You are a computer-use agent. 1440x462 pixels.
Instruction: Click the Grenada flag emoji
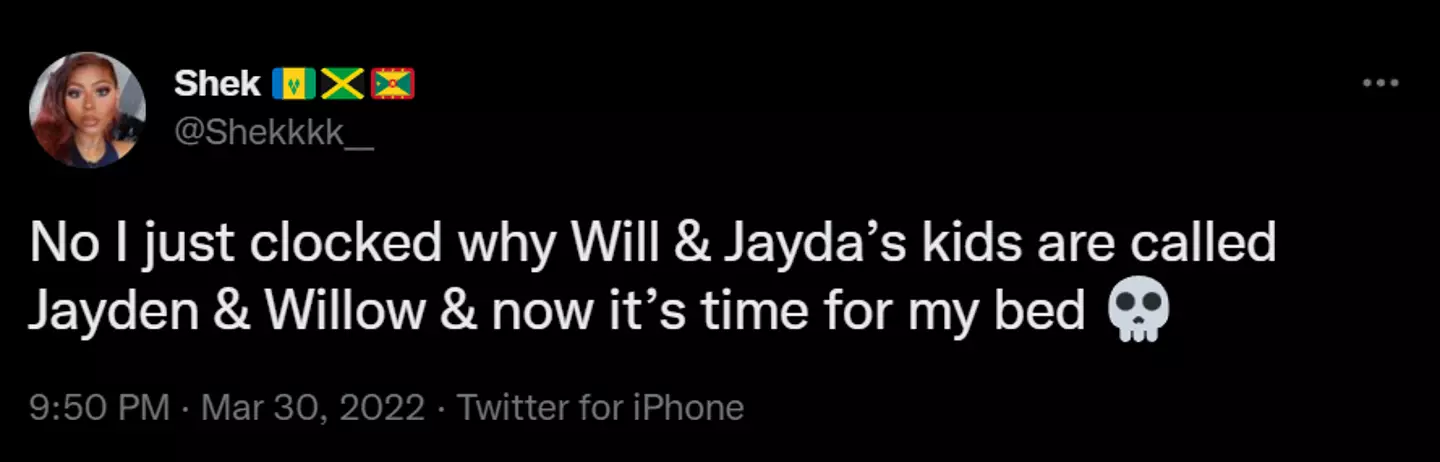[x=393, y=86]
